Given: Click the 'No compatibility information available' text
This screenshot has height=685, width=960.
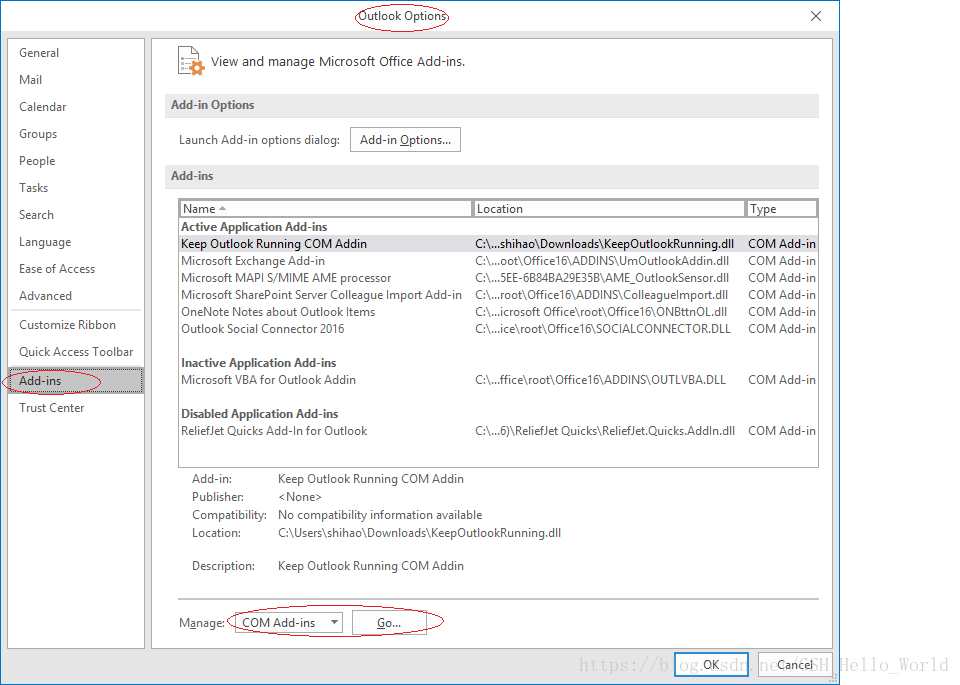Looking at the screenshot, I should 380,515.
